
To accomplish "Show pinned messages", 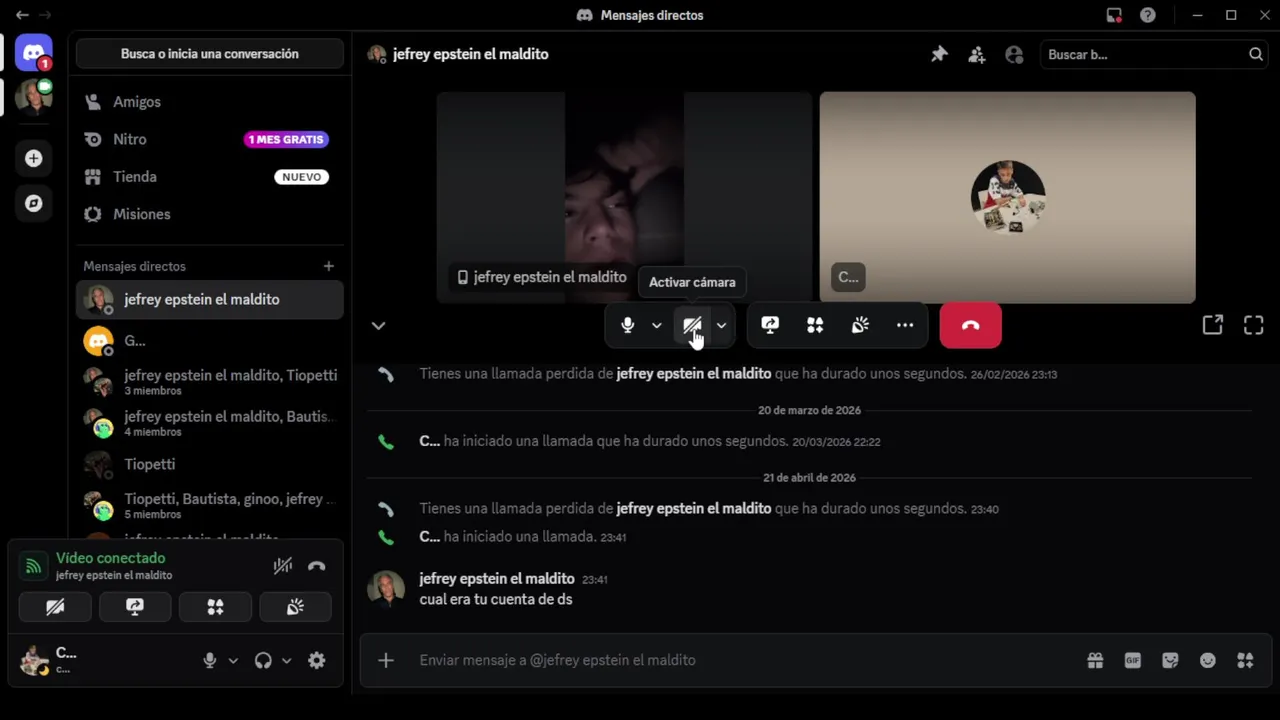I will 939,55.
